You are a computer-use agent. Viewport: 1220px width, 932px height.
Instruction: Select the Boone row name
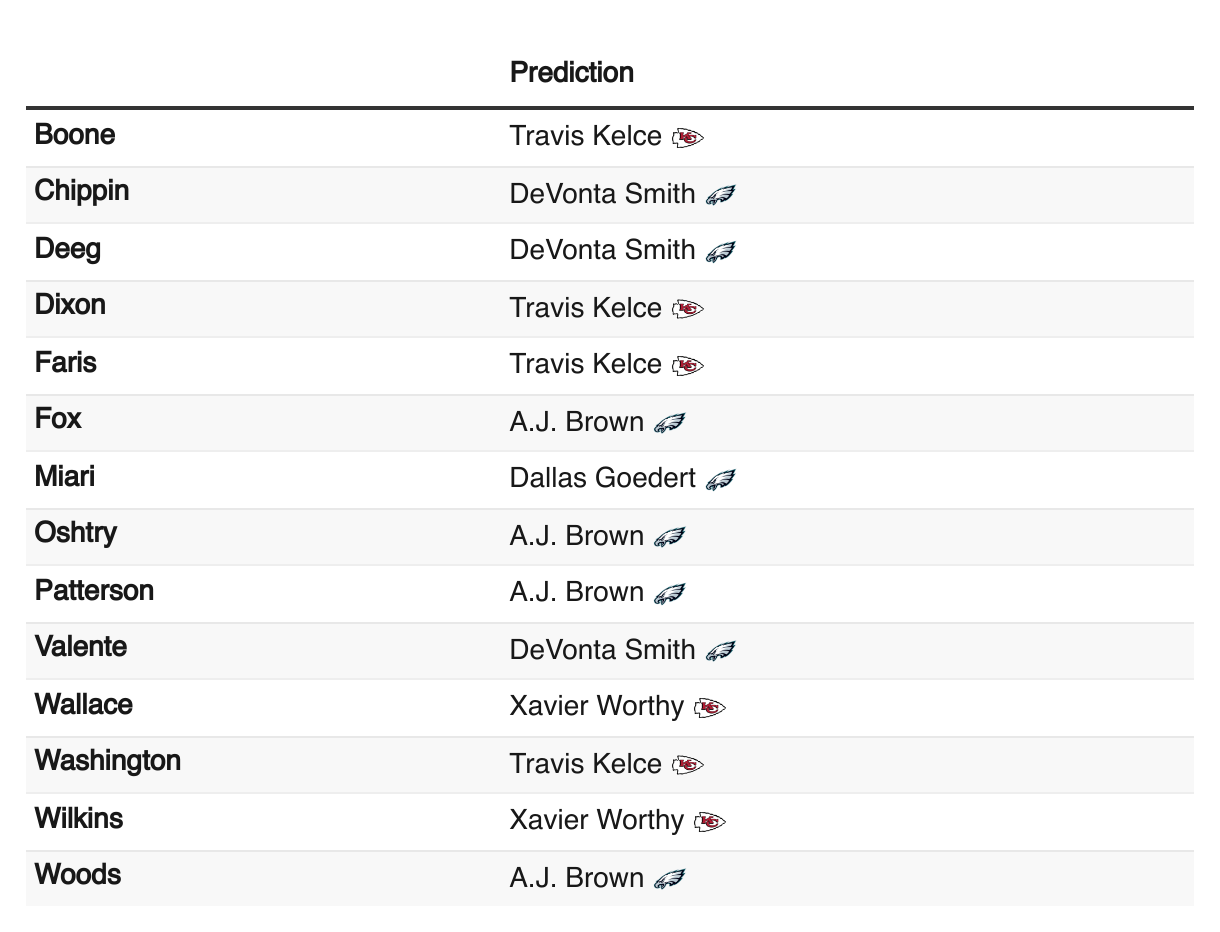pyautogui.click(x=75, y=134)
